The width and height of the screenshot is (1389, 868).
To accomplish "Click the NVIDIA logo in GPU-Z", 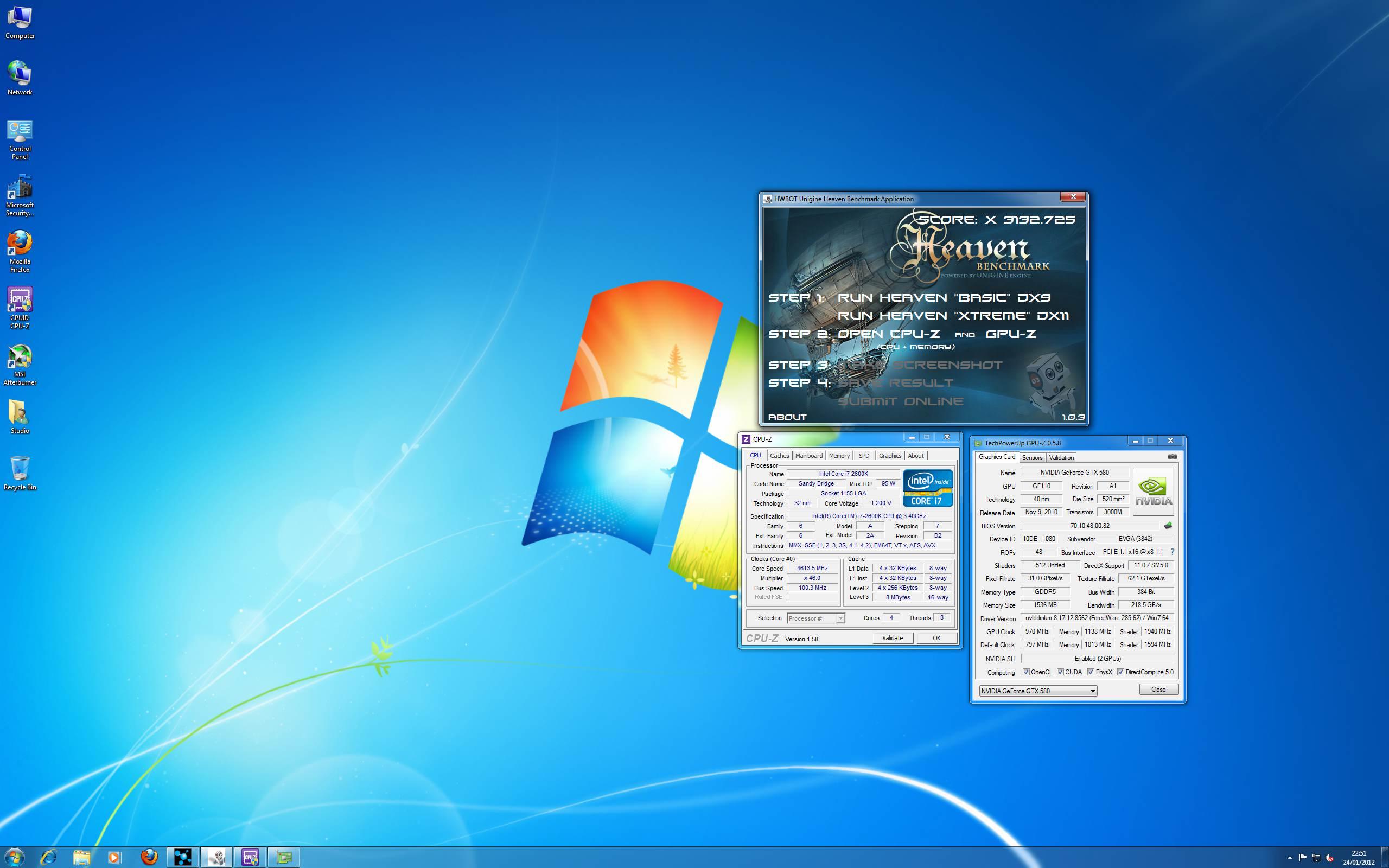I will click(1153, 491).
